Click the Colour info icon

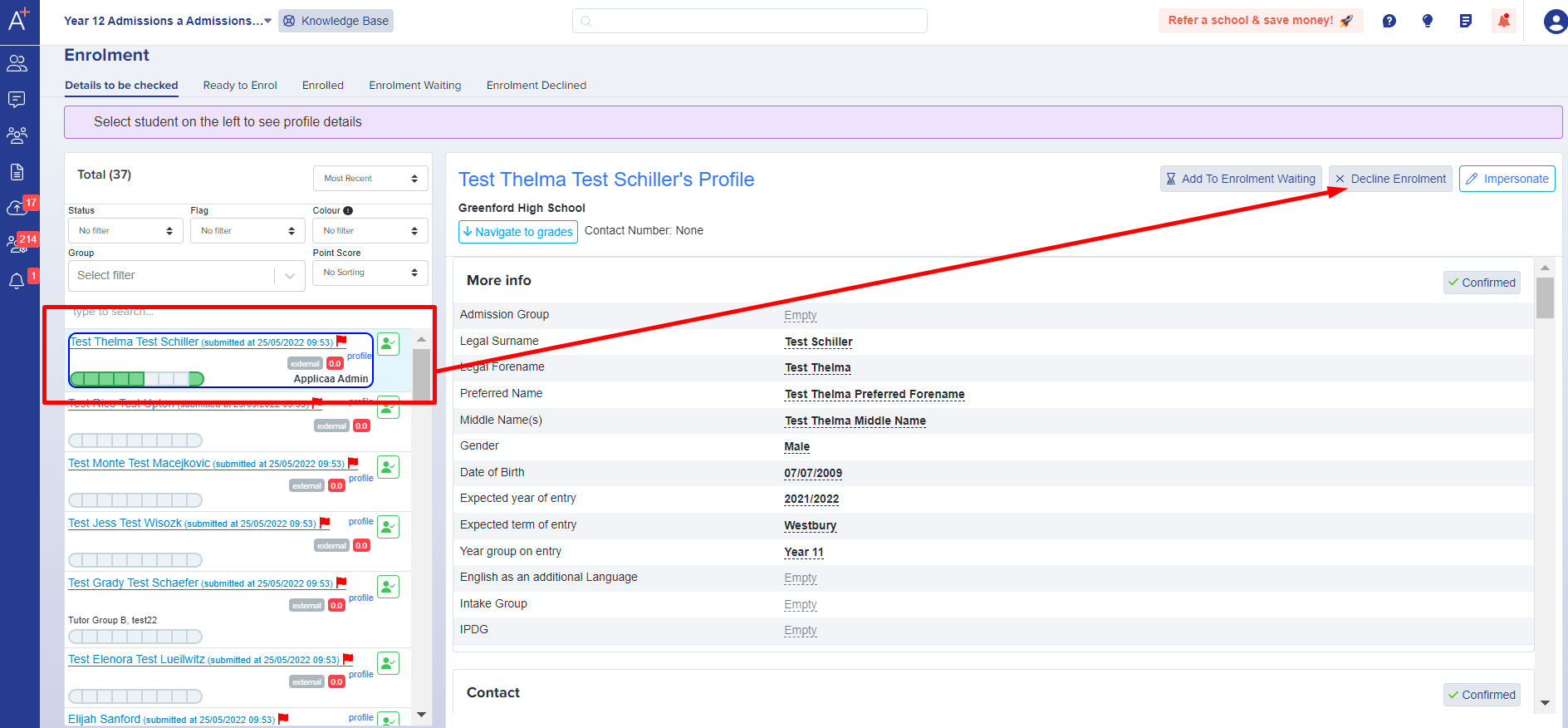348,210
